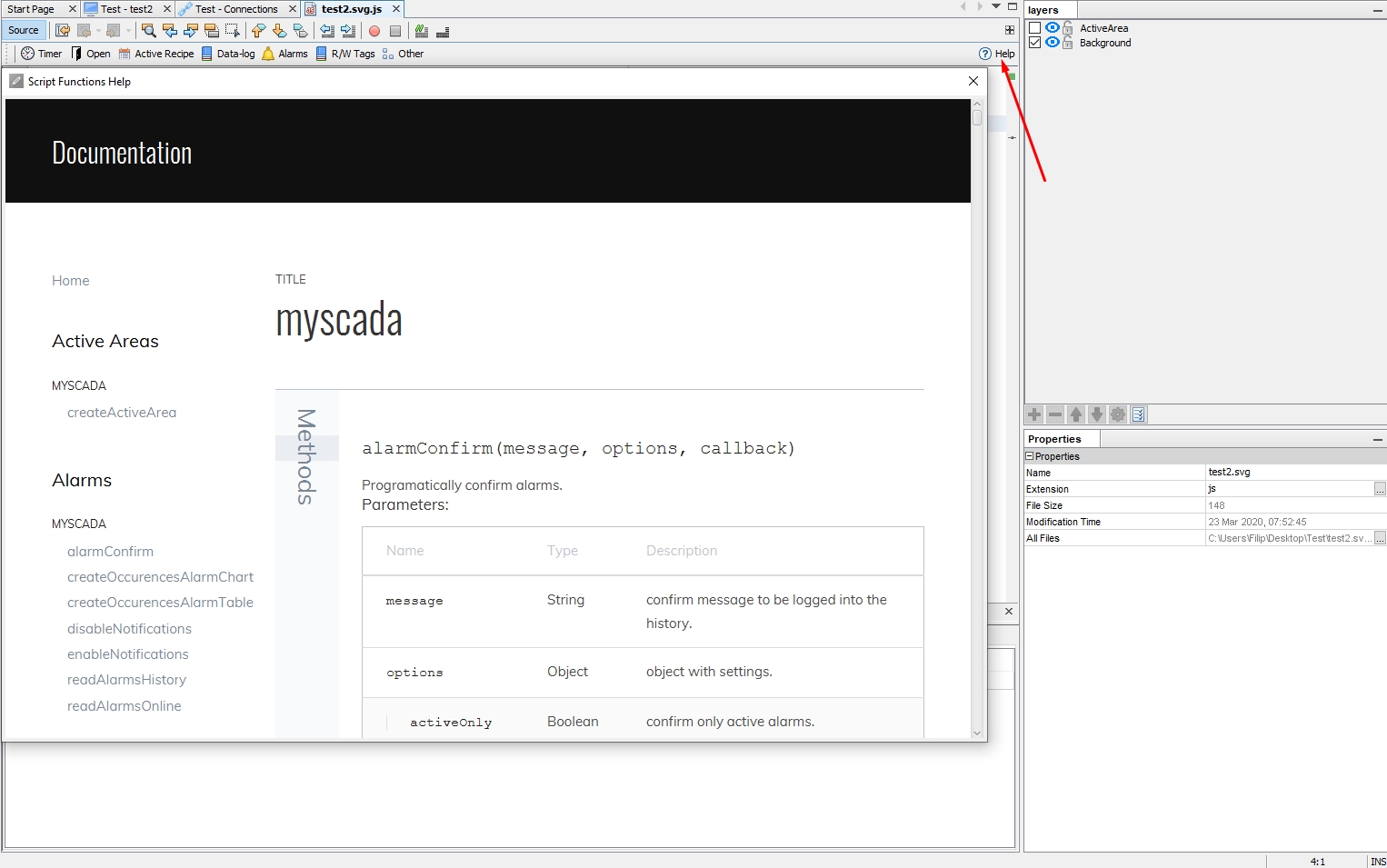The image size is (1387, 868).
Task: Move layer down arrow icon
Action: [x=1097, y=414]
